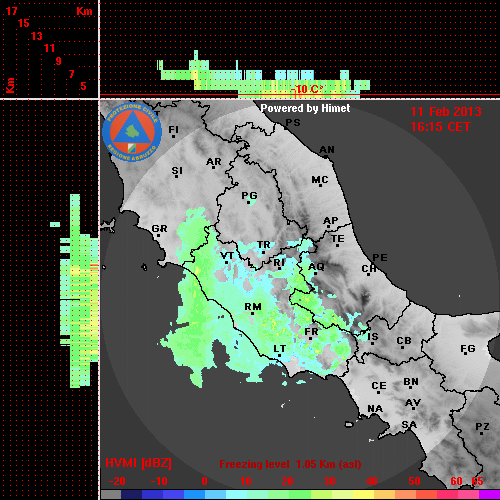Click the SA city label
The height and width of the screenshot is (500, 500).
point(409,425)
